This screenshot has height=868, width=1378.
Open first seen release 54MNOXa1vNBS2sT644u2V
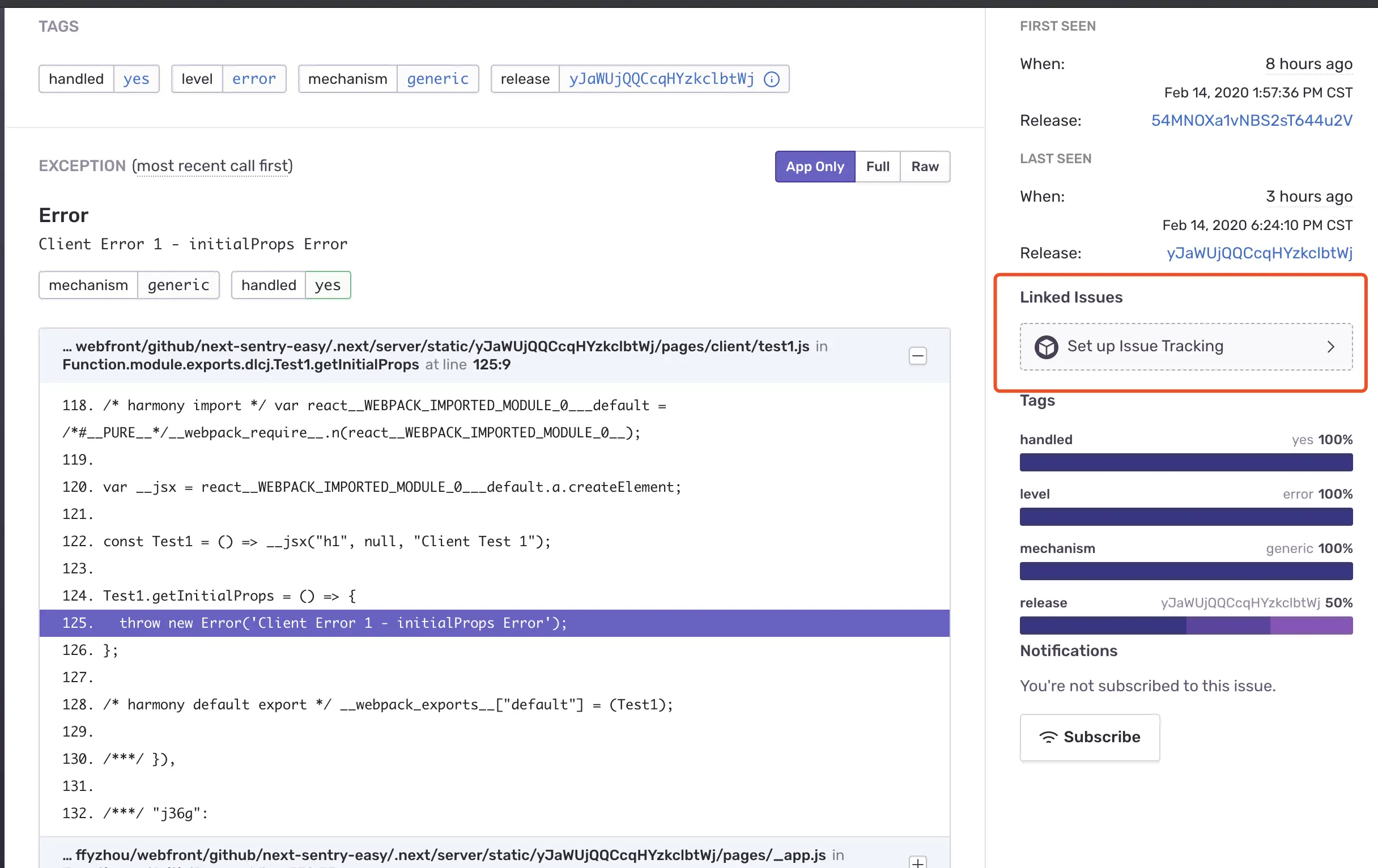pos(1252,121)
